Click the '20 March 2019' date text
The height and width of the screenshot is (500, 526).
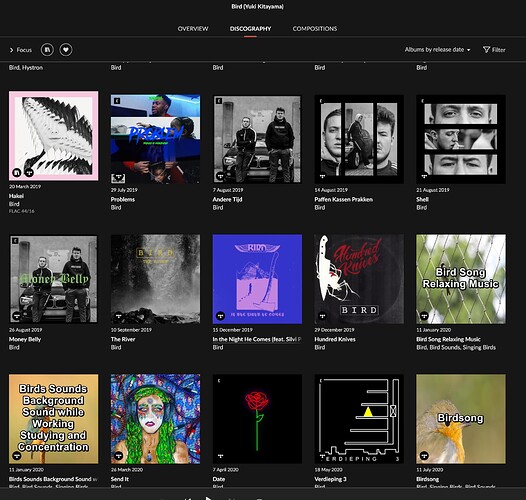point(25,187)
